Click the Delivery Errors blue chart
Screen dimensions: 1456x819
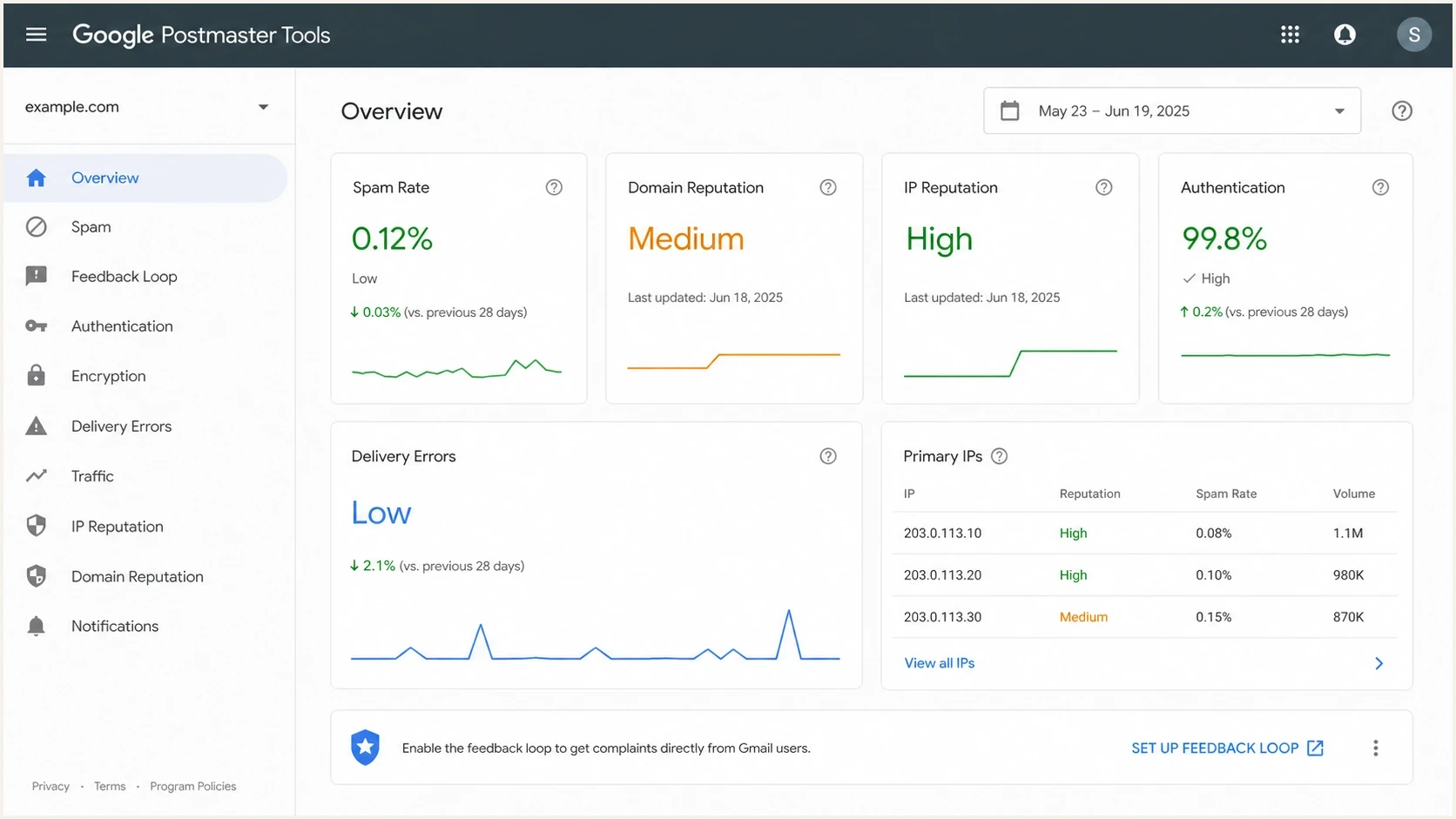(596, 634)
